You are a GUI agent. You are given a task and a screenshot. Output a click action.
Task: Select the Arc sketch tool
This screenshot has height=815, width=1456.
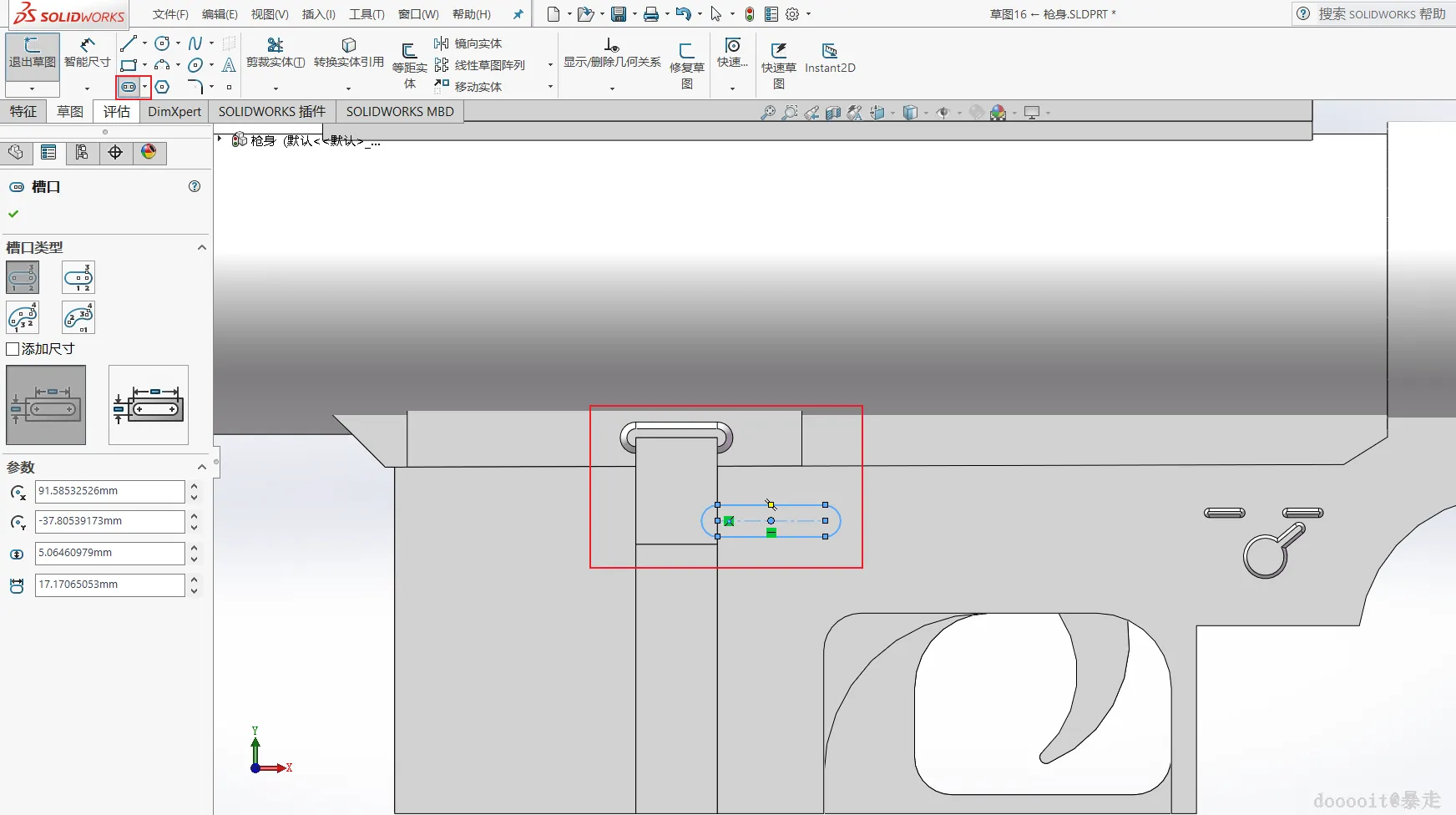click(162, 65)
